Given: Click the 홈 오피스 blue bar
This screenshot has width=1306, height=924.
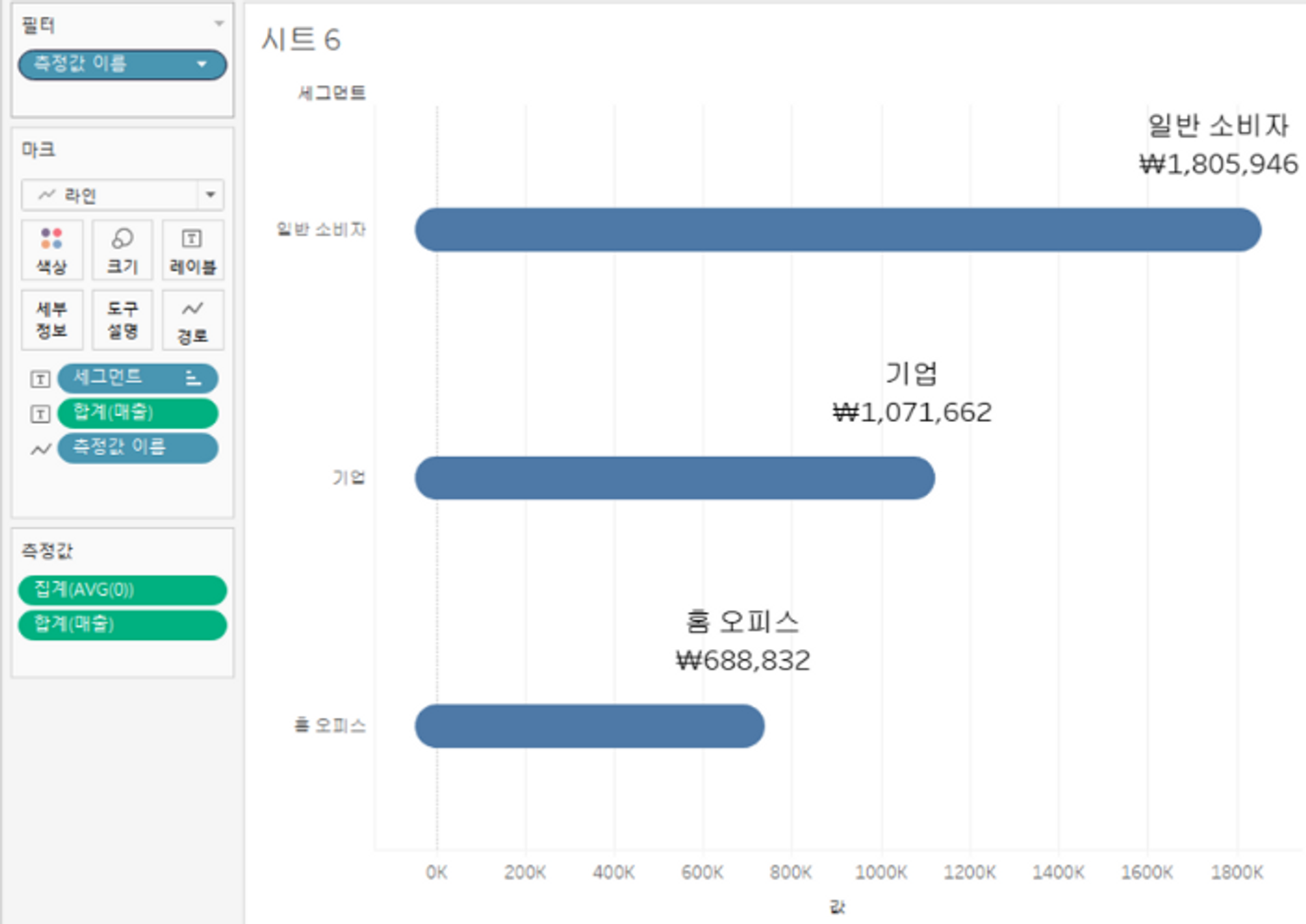Looking at the screenshot, I should click(589, 725).
